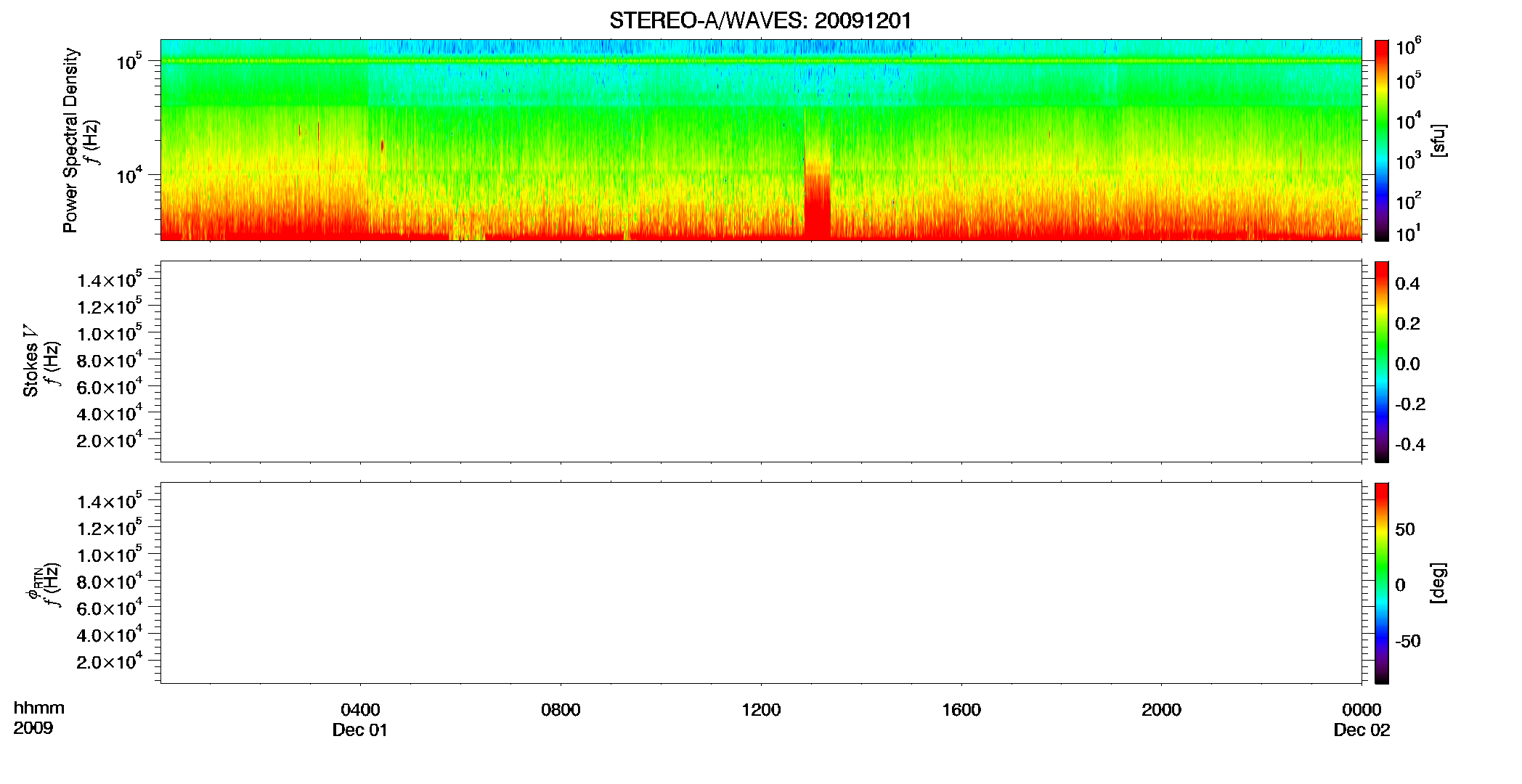Click the top colorbar's lowest tick label, ten to the first
1522x784 pixels.
pyautogui.click(x=1409, y=234)
